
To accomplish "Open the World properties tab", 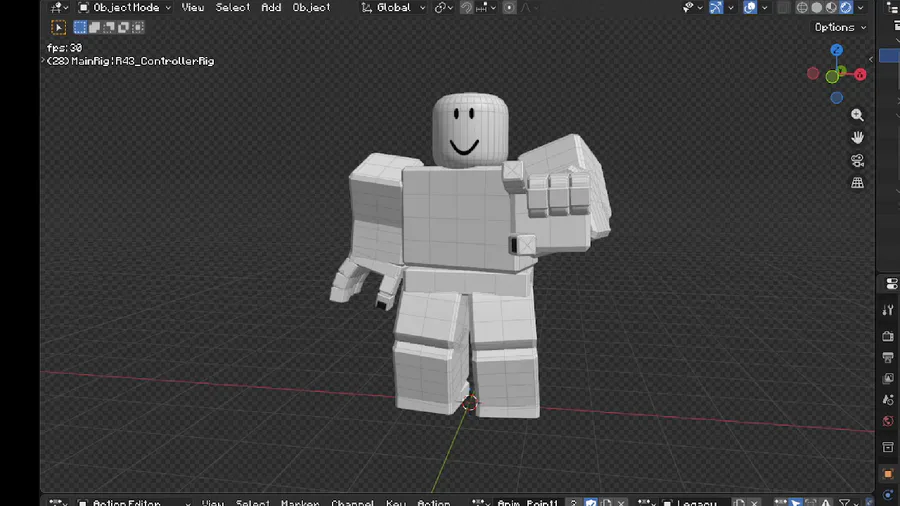I will (889, 421).
